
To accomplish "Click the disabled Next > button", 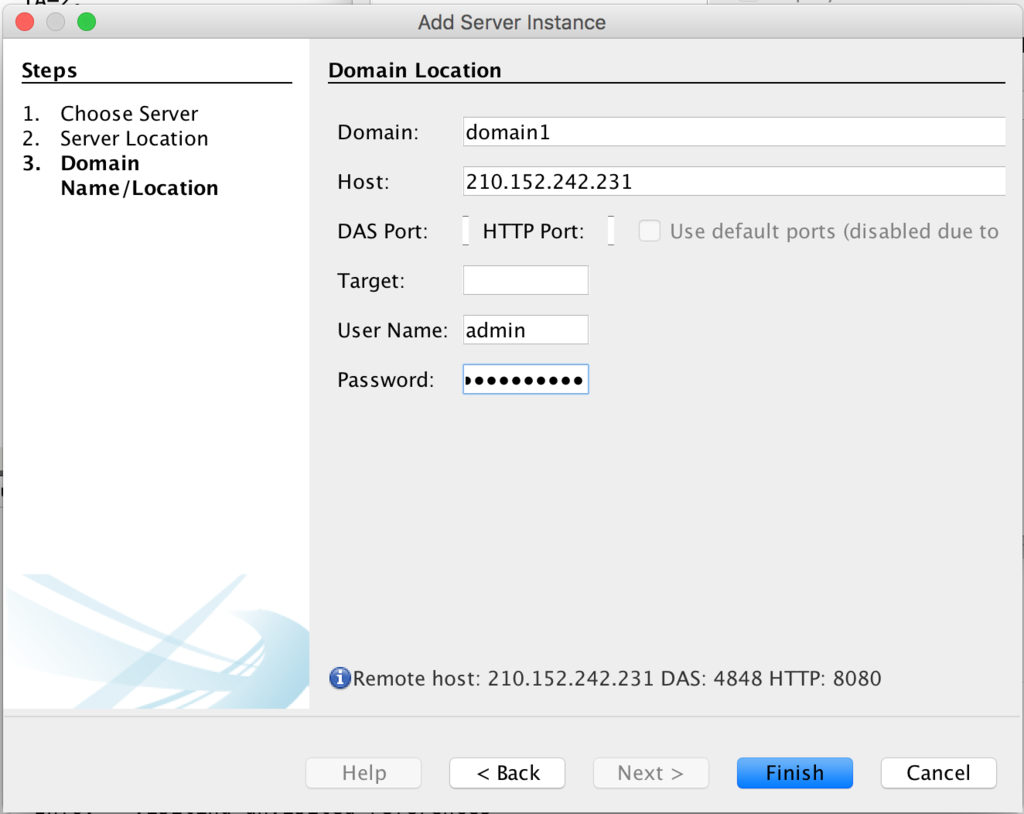I will click(650, 773).
